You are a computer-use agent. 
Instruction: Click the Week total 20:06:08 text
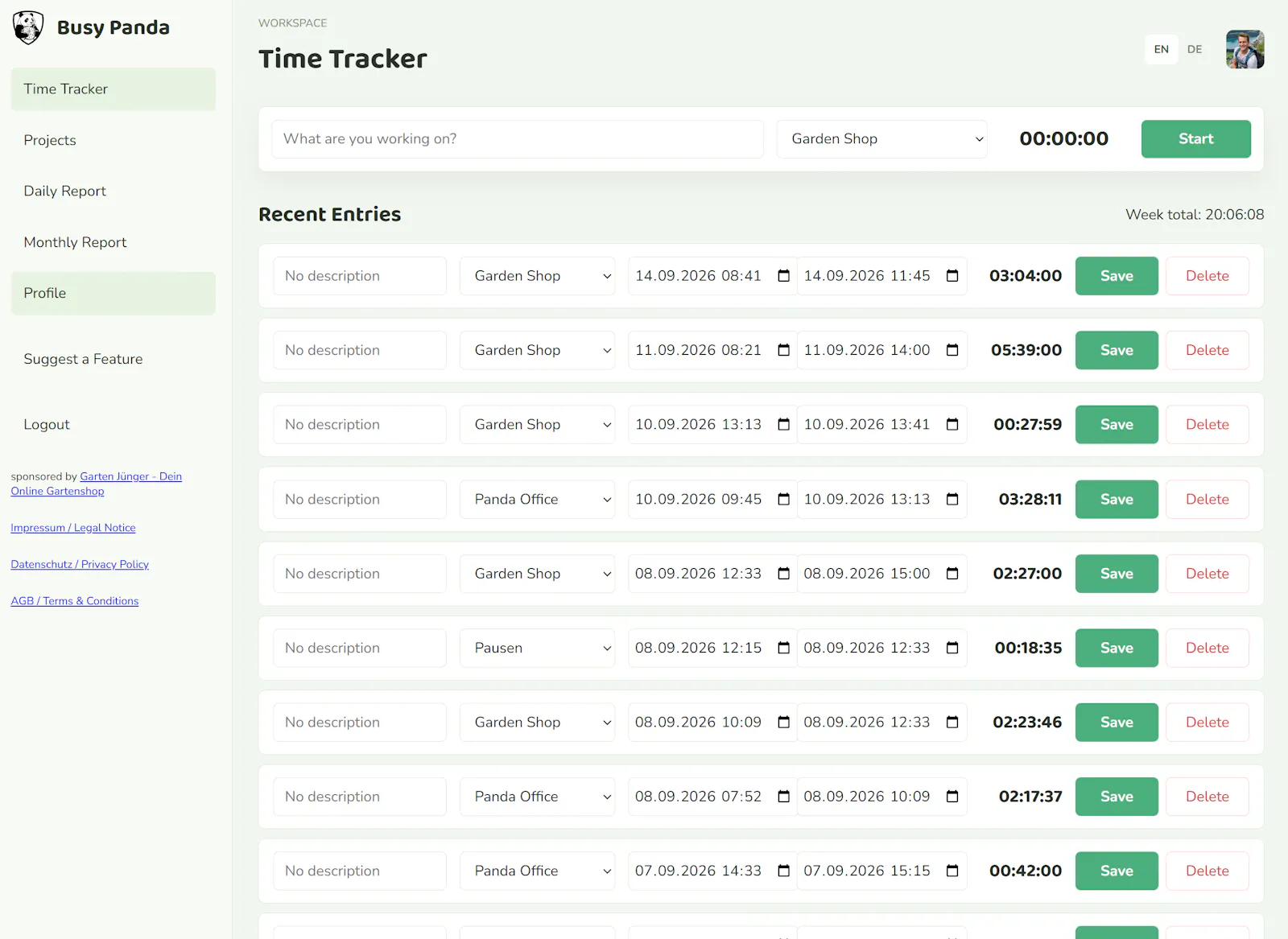click(x=1195, y=215)
